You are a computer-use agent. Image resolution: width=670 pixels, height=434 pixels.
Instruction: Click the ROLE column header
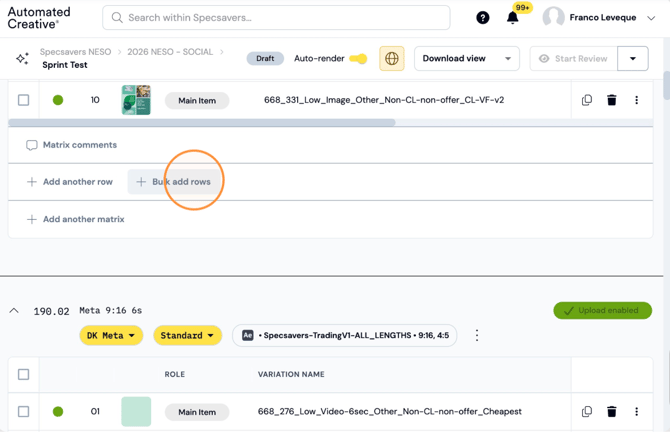174,374
